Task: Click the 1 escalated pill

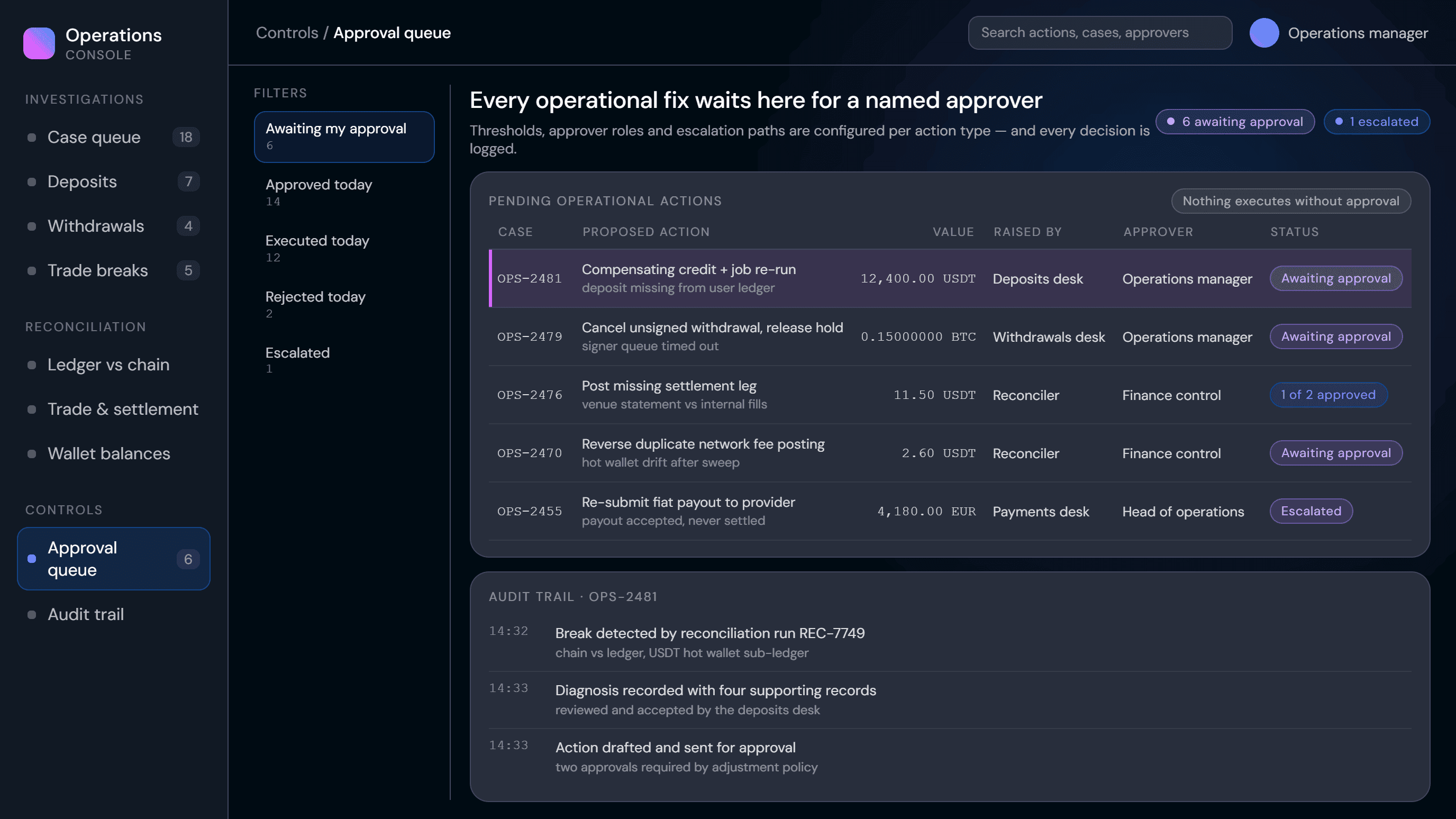Action: 1376,122
